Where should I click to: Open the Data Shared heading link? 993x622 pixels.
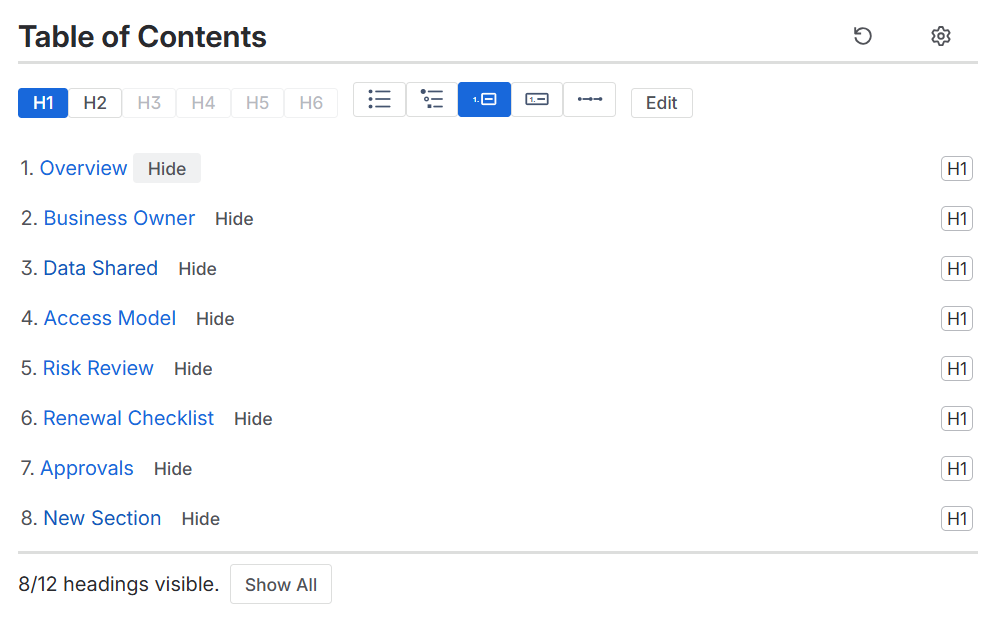pyautogui.click(x=101, y=268)
